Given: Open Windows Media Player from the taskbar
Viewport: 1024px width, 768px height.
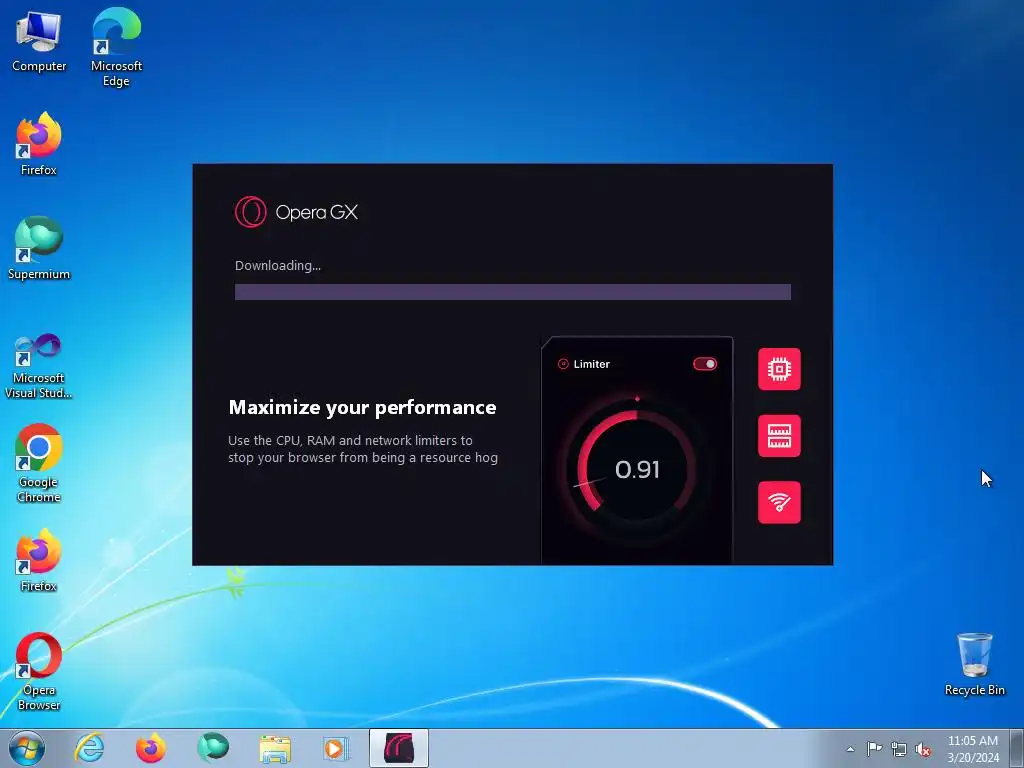Looking at the screenshot, I should click(x=337, y=748).
